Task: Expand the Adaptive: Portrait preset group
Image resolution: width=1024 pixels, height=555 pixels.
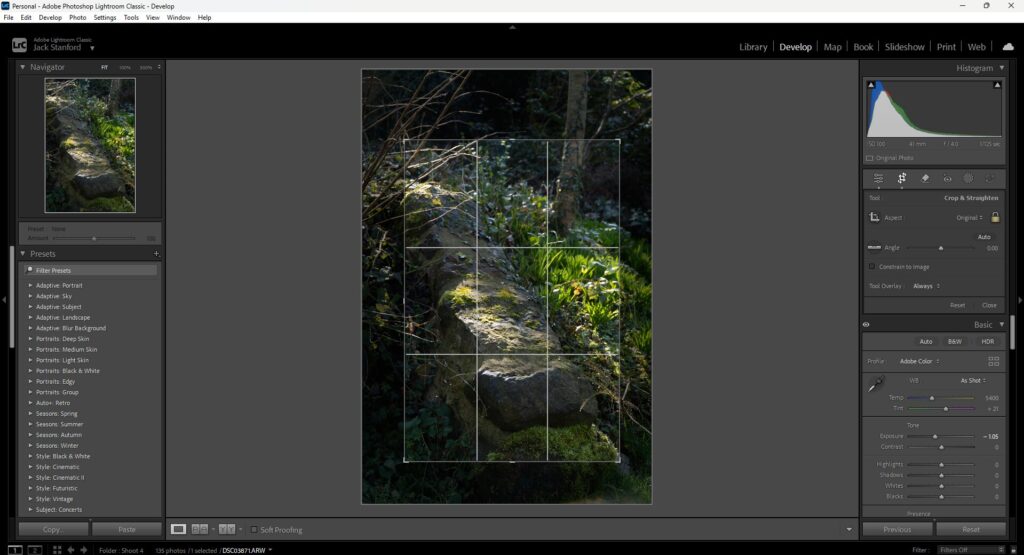Action: pyautogui.click(x=30, y=286)
